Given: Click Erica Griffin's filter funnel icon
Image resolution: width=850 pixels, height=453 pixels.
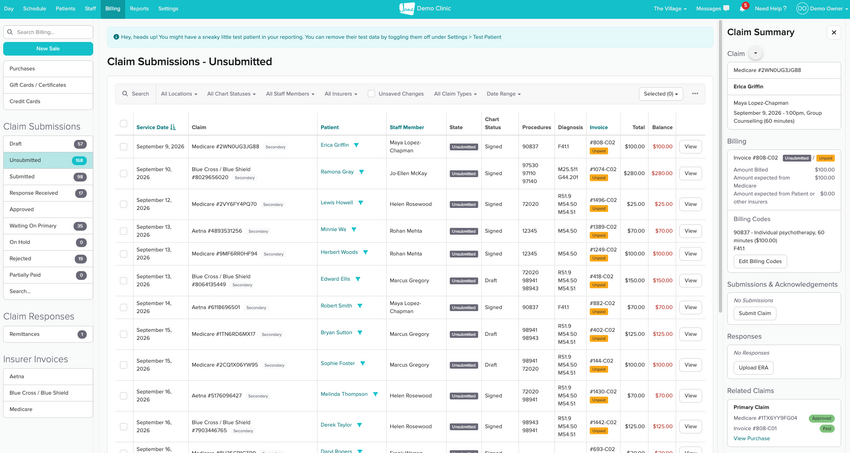Looking at the screenshot, I should click(x=356, y=145).
